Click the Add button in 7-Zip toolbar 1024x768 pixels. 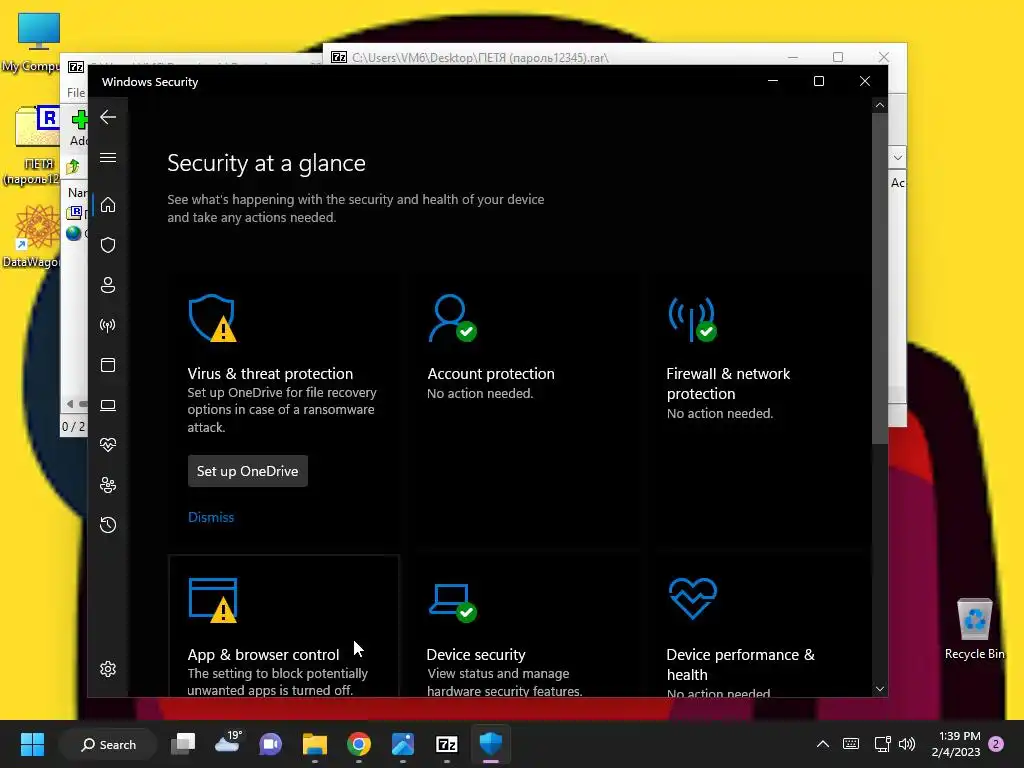click(79, 129)
